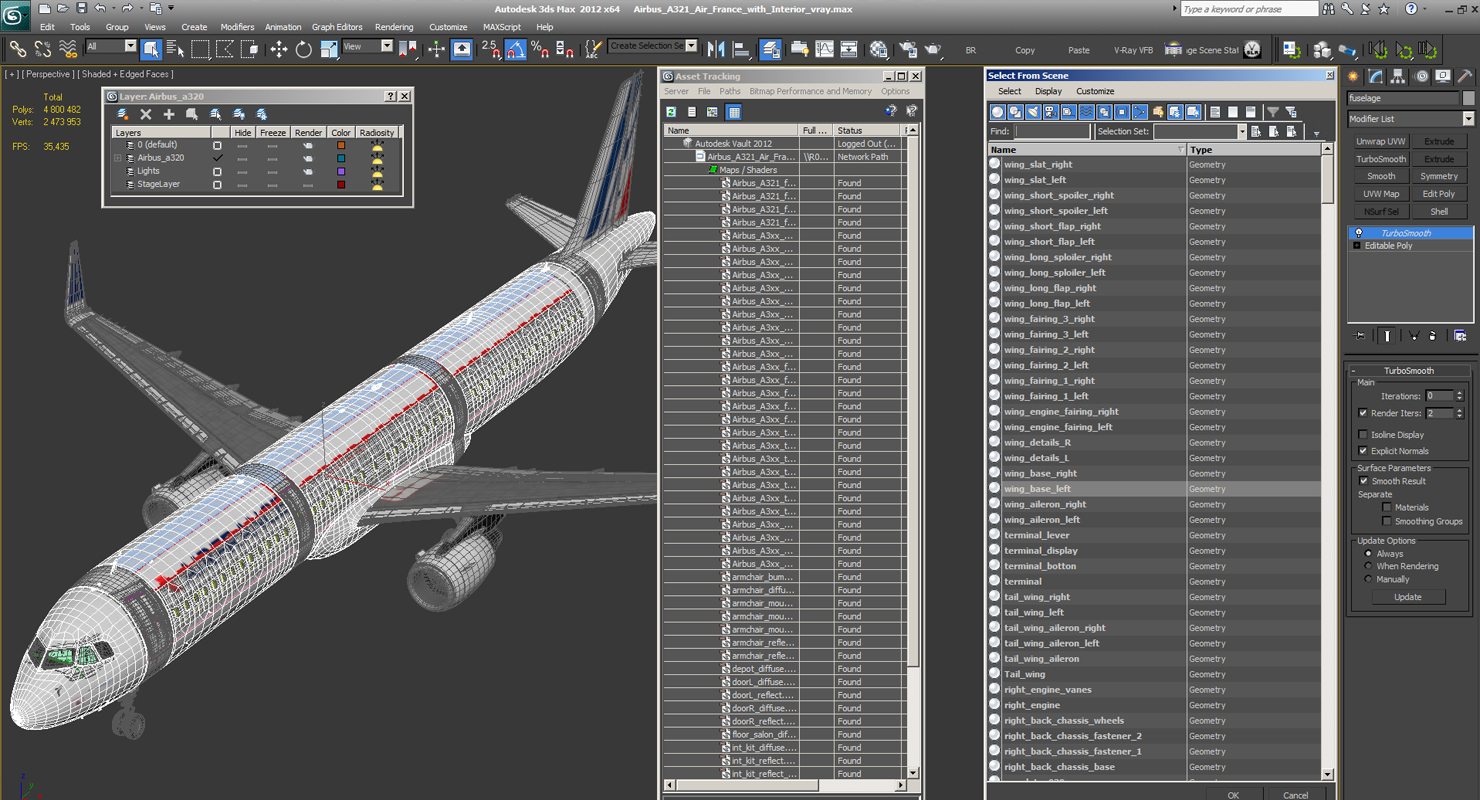Screen dimensions: 1480x800
Task: Open MAXScript menu
Action: (x=502, y=27)
